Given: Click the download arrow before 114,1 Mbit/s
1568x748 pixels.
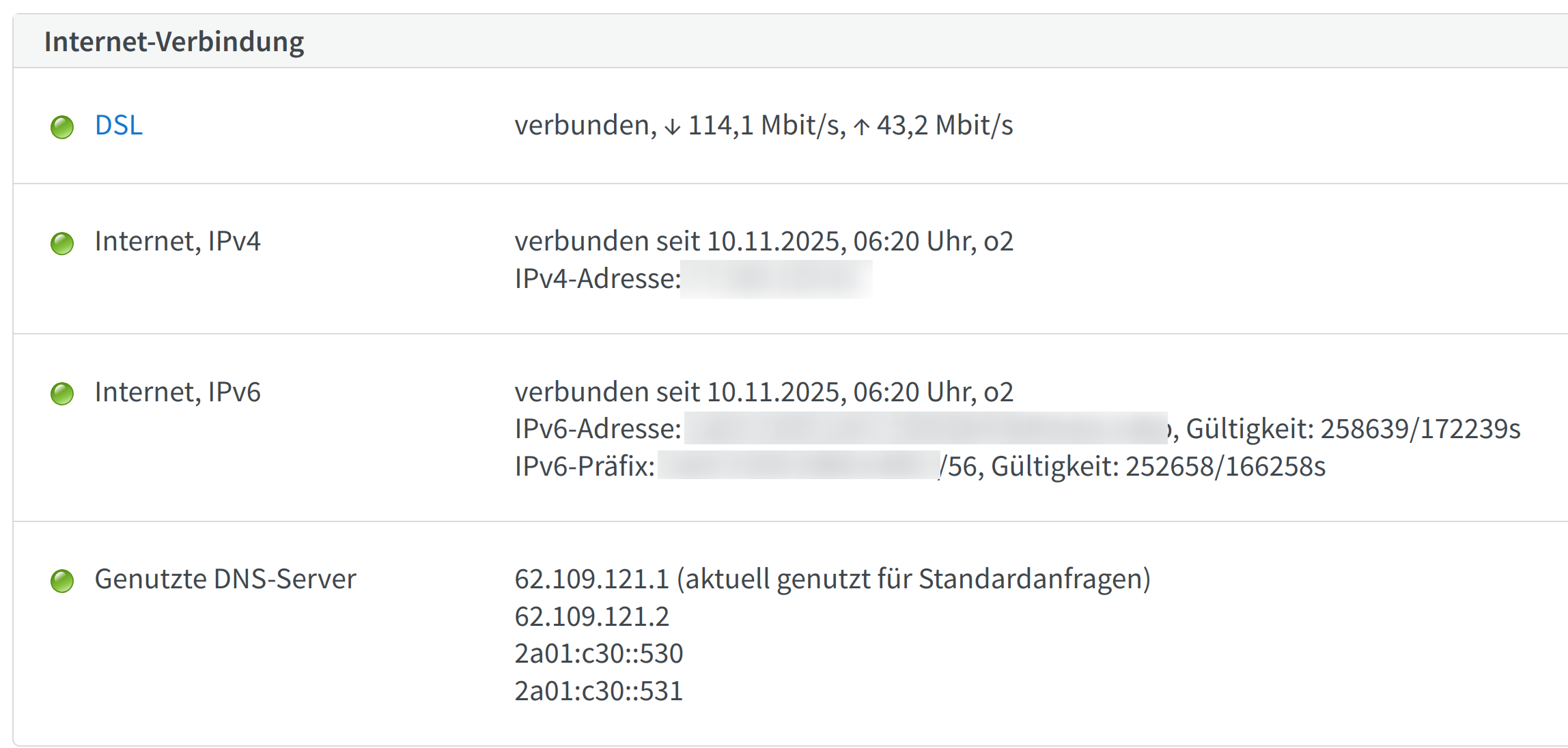Looking at the screenshot, I should 673,127.
